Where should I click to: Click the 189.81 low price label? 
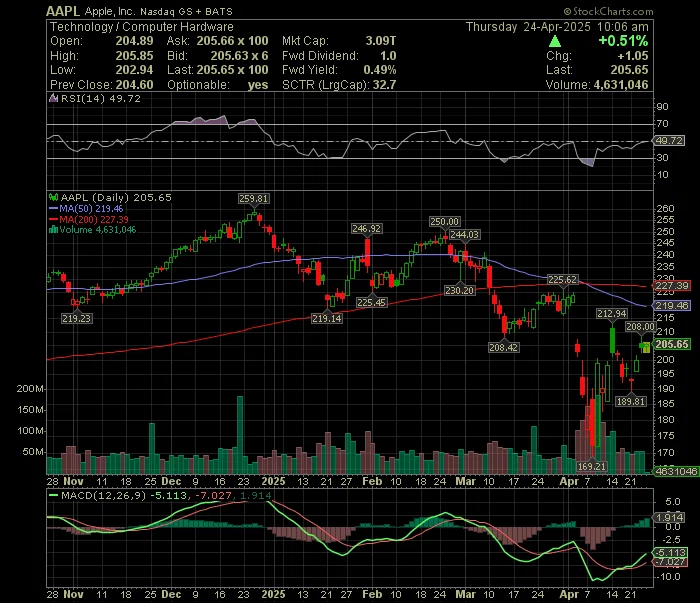[631, 402]
